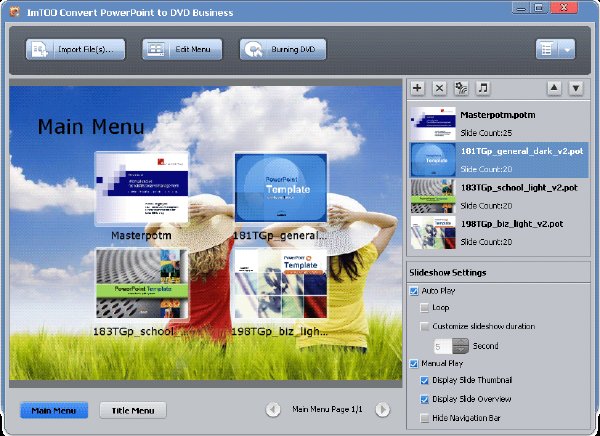Click the duration seconds stepper arrows

(x=460, y=346)
